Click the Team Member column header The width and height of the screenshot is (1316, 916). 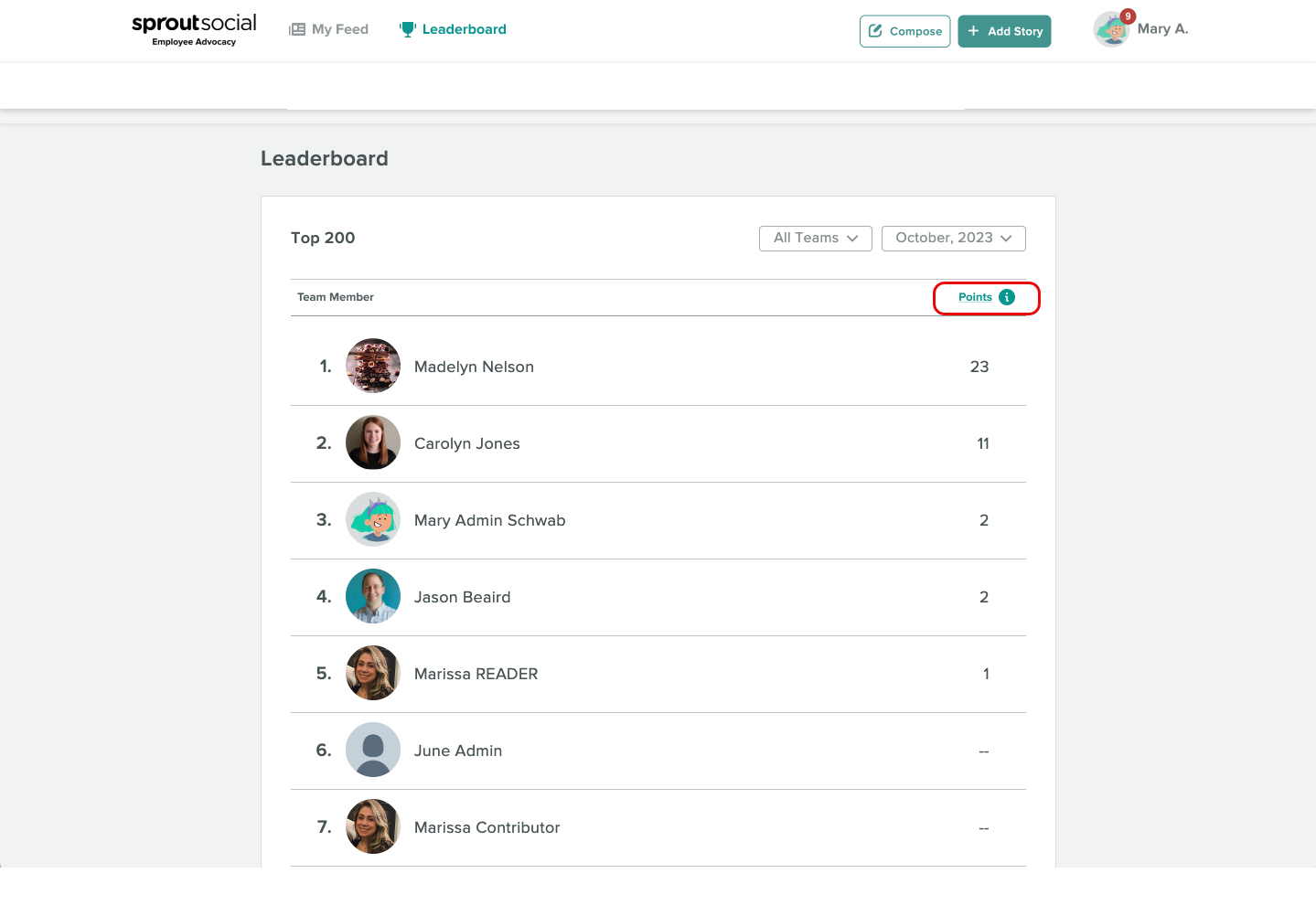pos(336,297)
